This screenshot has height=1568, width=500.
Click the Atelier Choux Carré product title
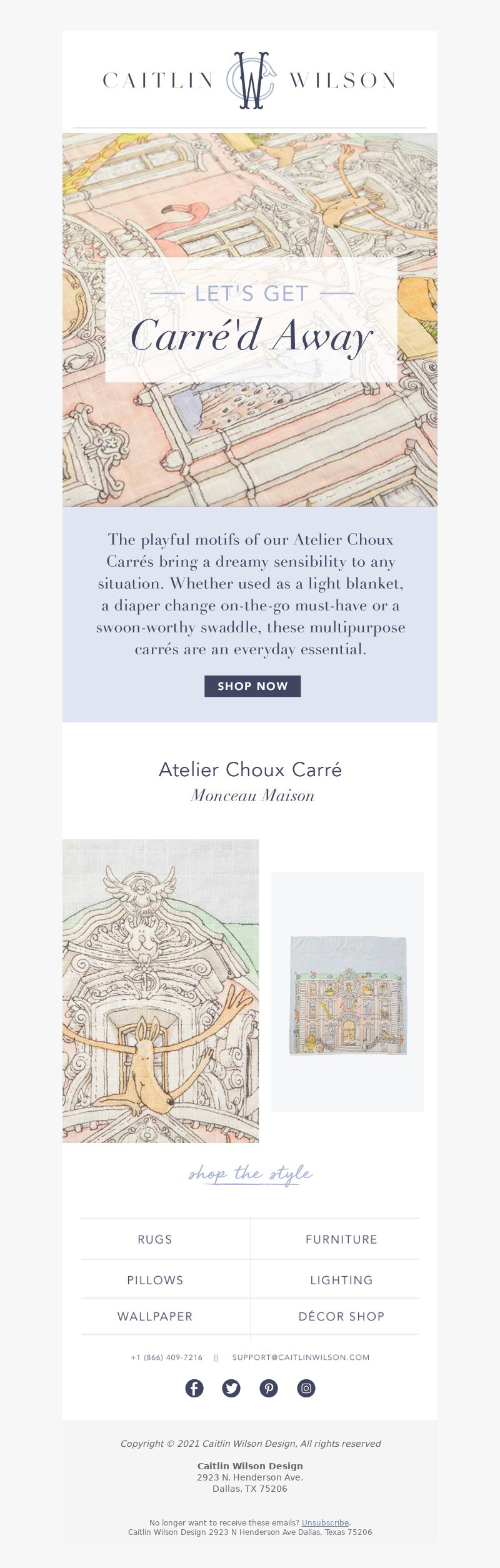click(250, 769)
